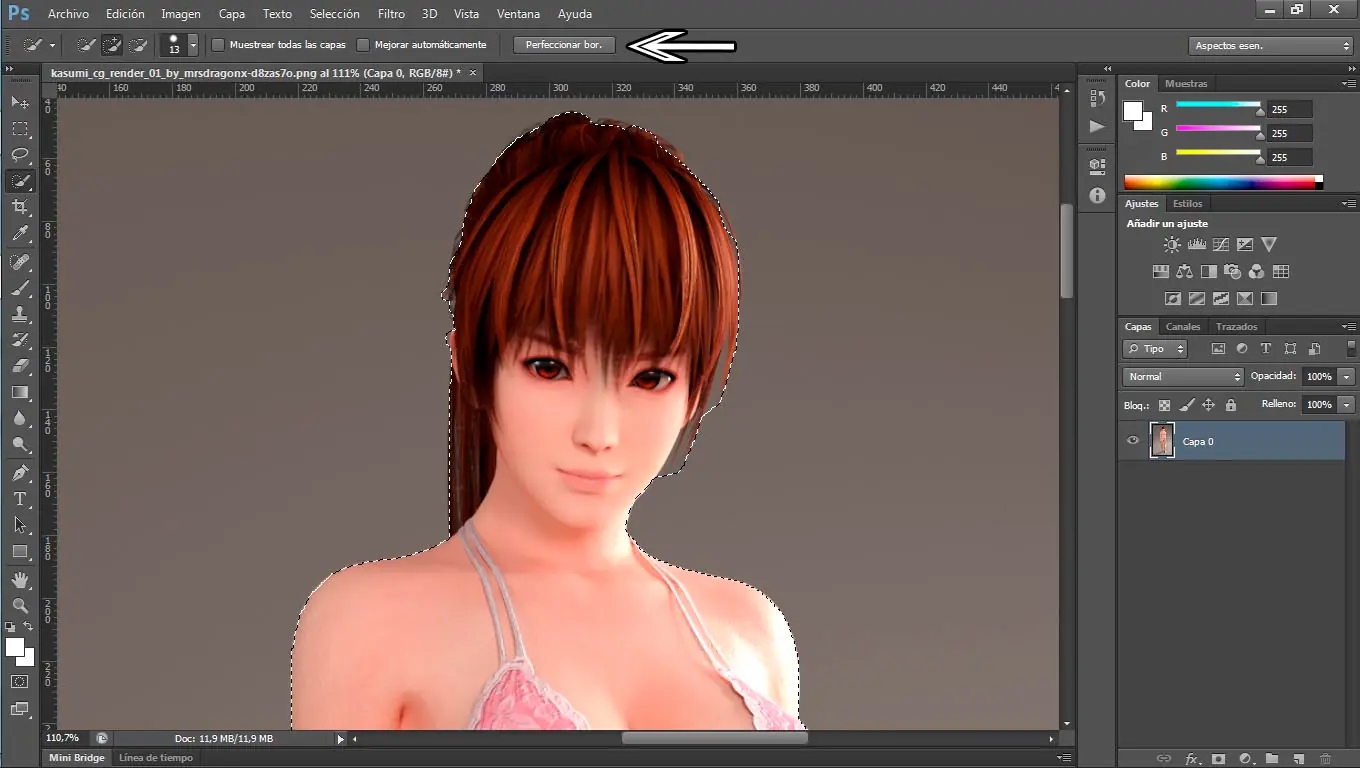Screen dimensions: 1360x768
Task: Add a Vibrance adjustment
Action: click(1269, 244)
